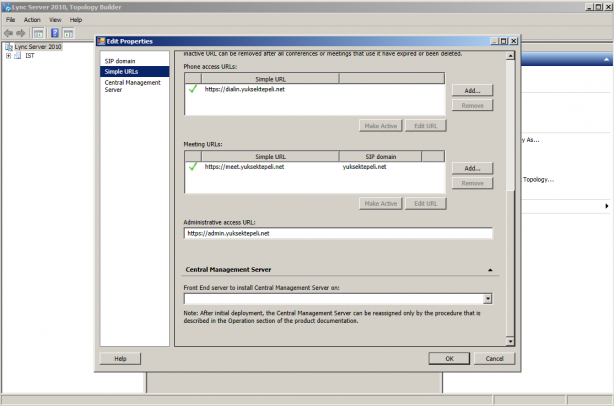Click the blue Help toolbar icon

pyautogui.click(x=55, y=33)
